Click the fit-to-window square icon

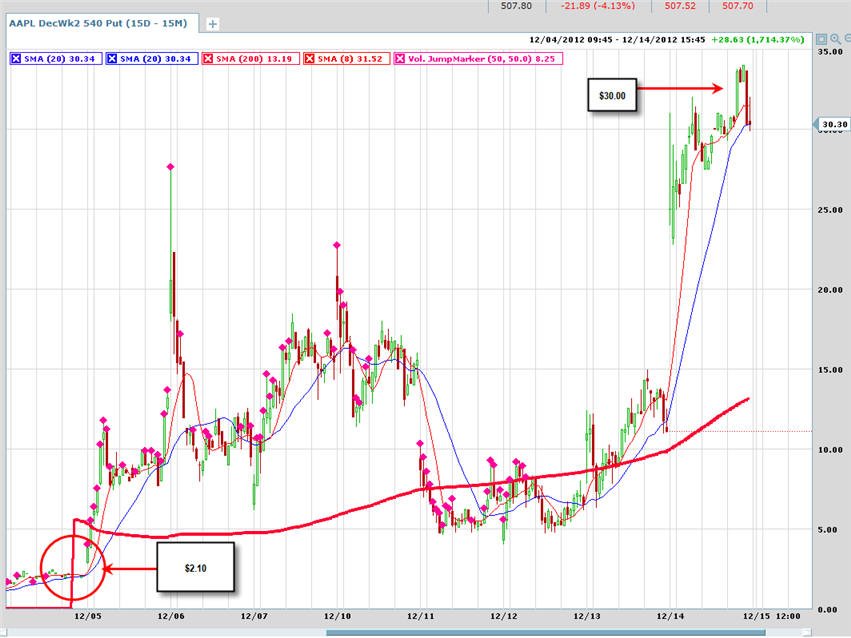click(x=821, y=39)
